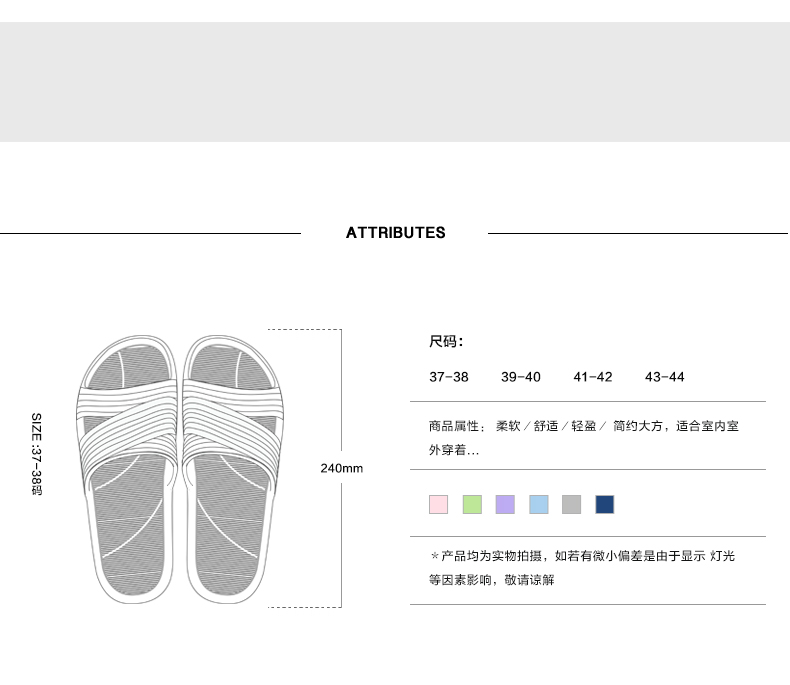Choose the navy blue color swatch

604,504
